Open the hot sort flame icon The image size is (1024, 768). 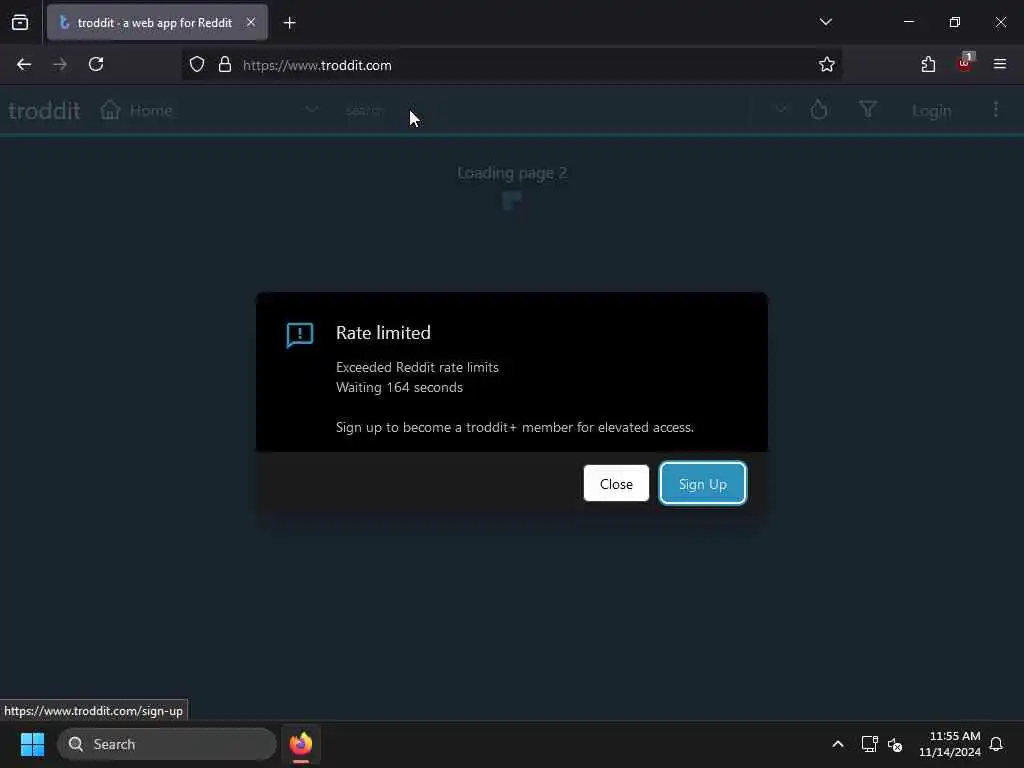pos(819,110)
